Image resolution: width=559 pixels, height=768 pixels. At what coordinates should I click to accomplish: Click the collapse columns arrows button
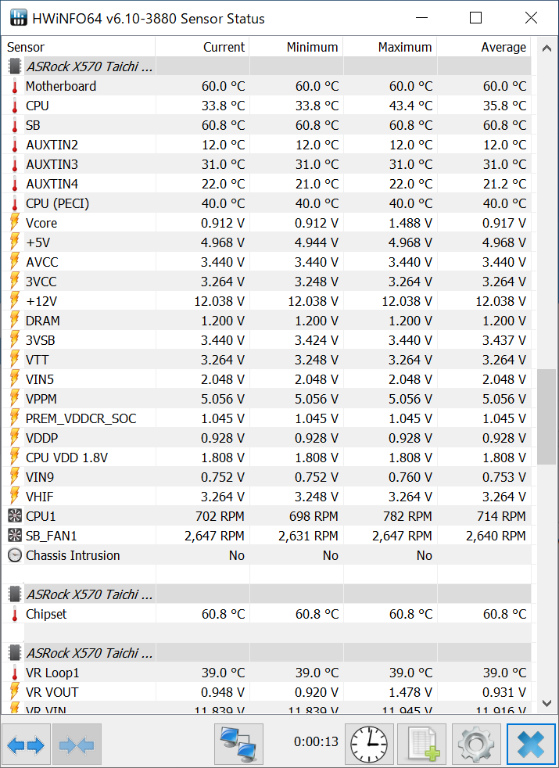click(x=77, y=745)
